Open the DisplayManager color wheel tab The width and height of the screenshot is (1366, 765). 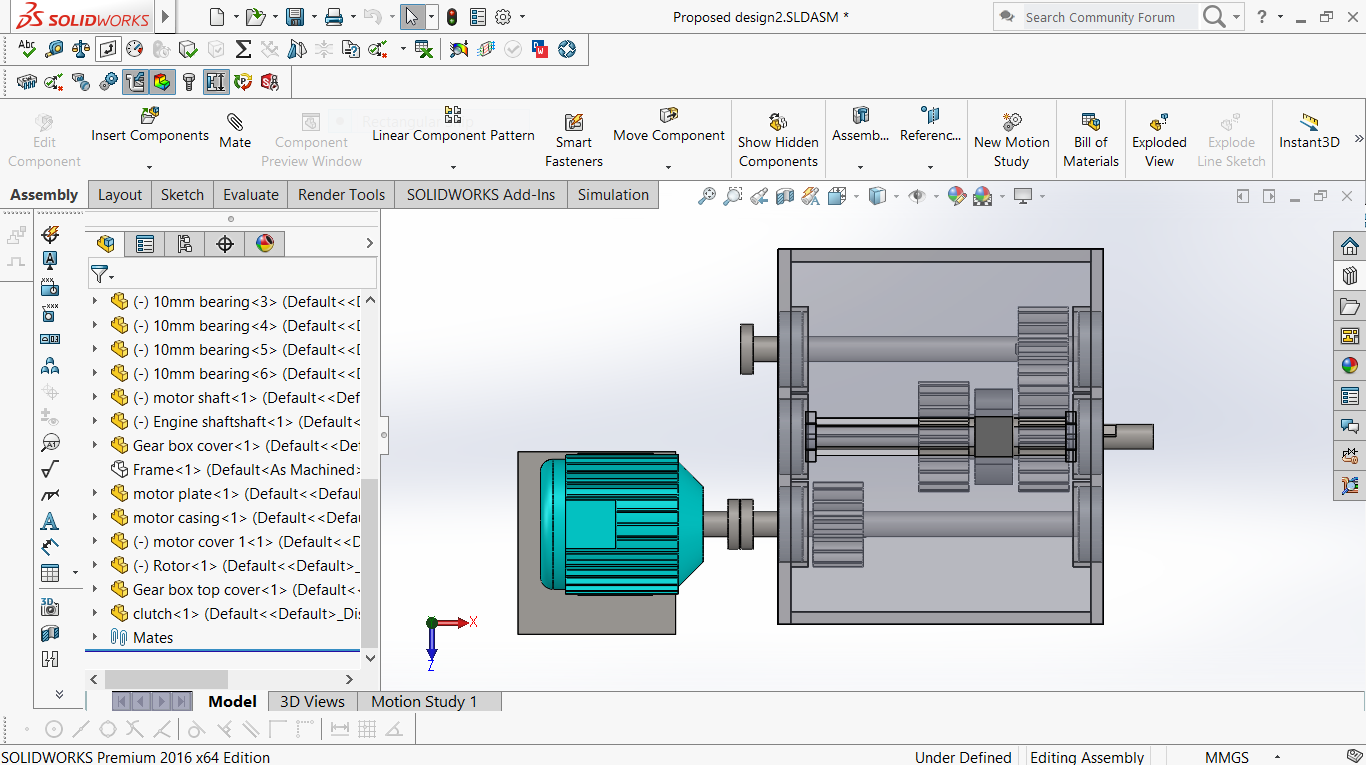click(265, 243)
